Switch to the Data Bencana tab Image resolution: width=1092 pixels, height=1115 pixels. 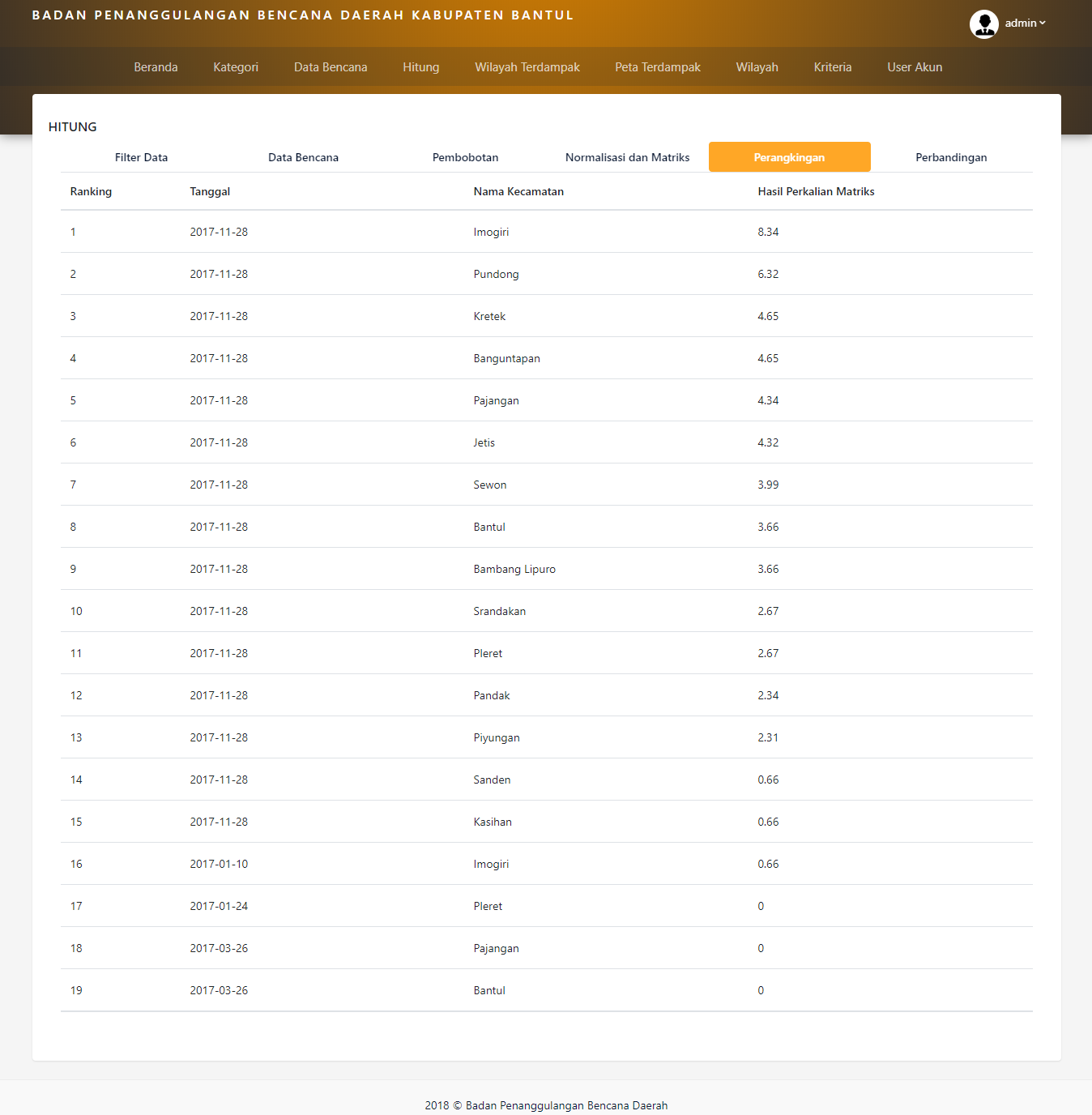304,157
